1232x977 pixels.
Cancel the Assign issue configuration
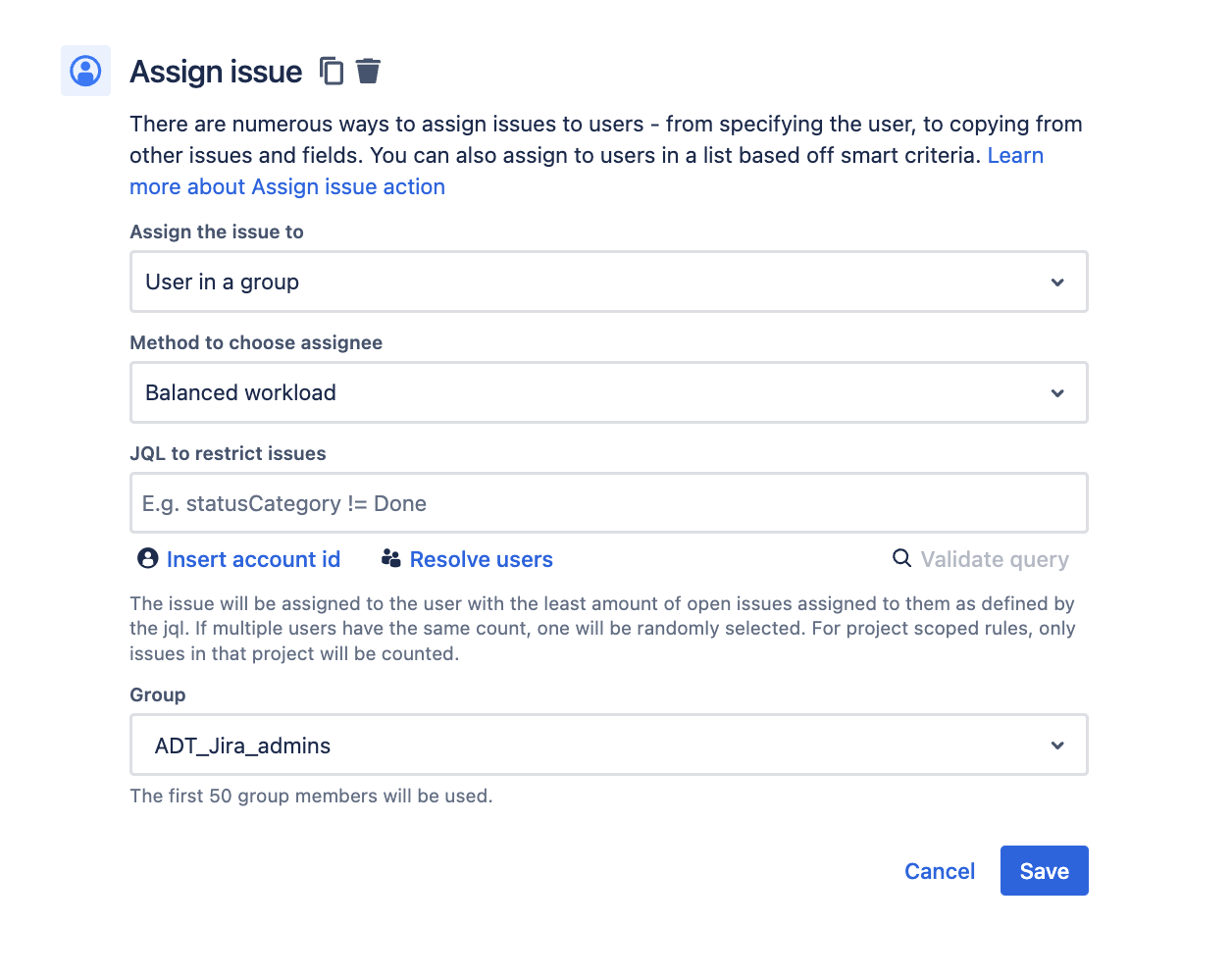click(939, 870)
